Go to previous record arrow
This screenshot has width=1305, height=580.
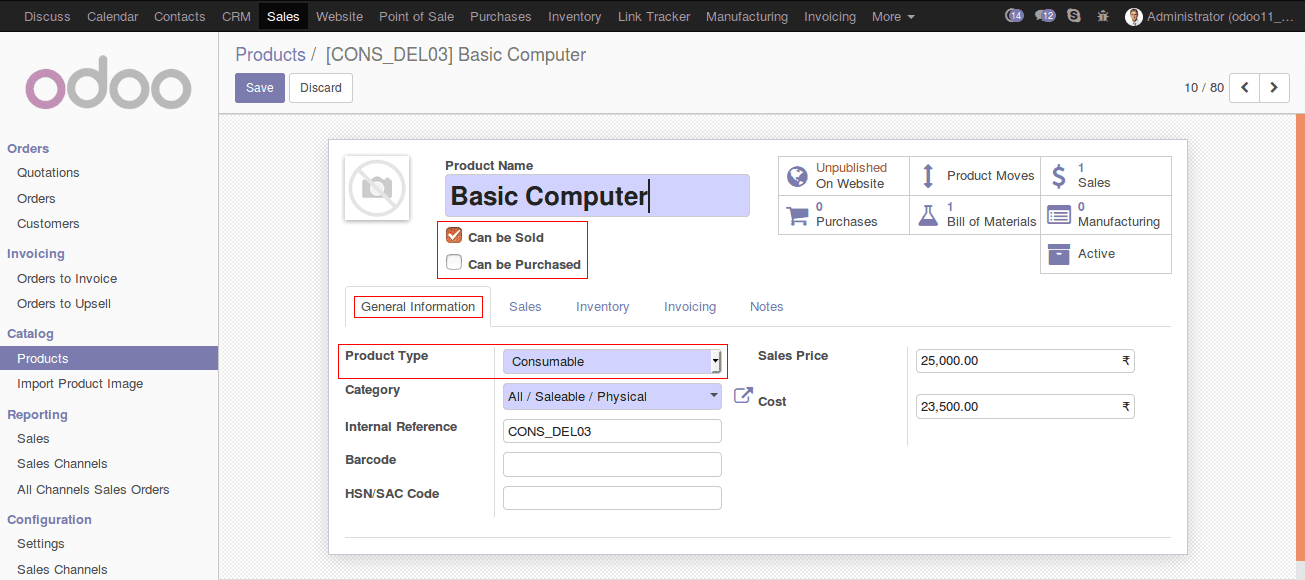pyautogui.click(x=1244, y=88)
